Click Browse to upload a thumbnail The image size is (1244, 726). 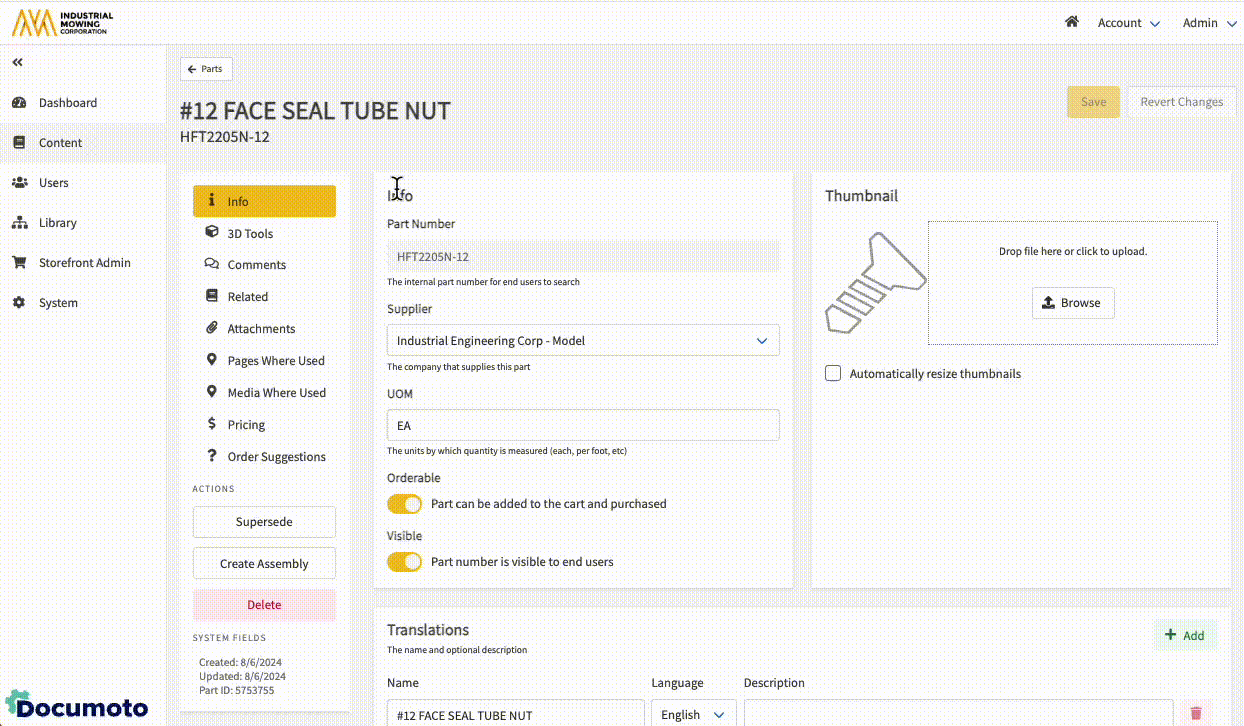[1072, 303]
